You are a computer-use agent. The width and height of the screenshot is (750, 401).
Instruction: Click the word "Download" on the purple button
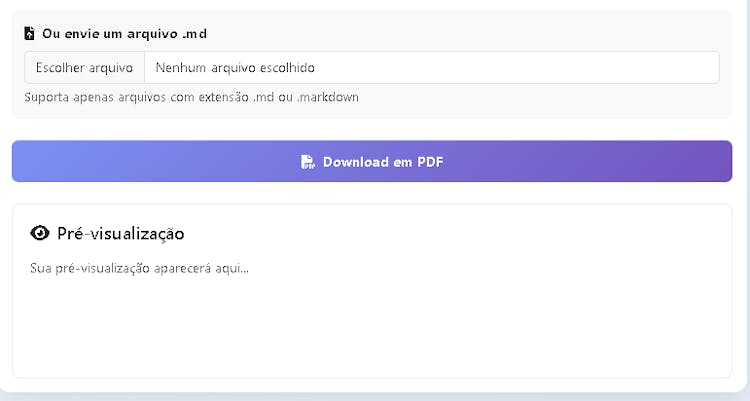point(355,162)
